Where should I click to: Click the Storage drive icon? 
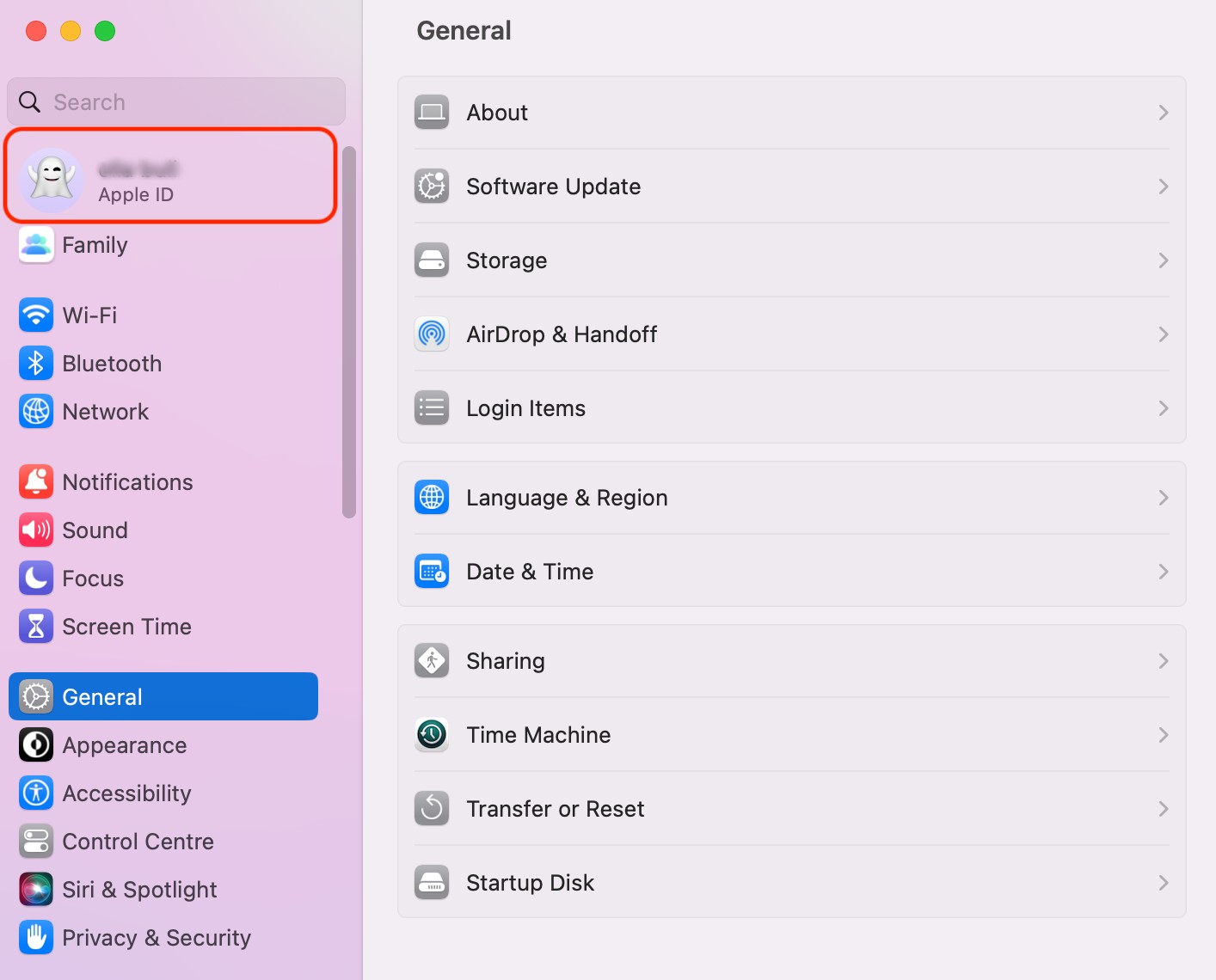(x=432, y=260)
